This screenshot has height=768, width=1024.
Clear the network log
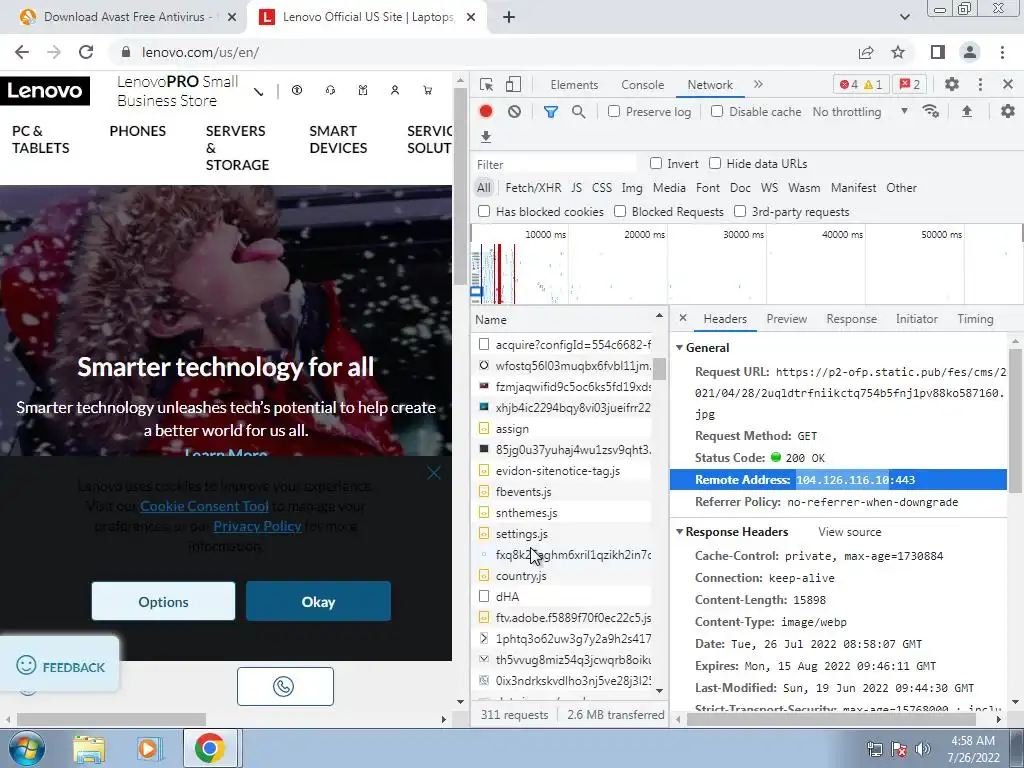pyautogui.click(x=515, y=112)
